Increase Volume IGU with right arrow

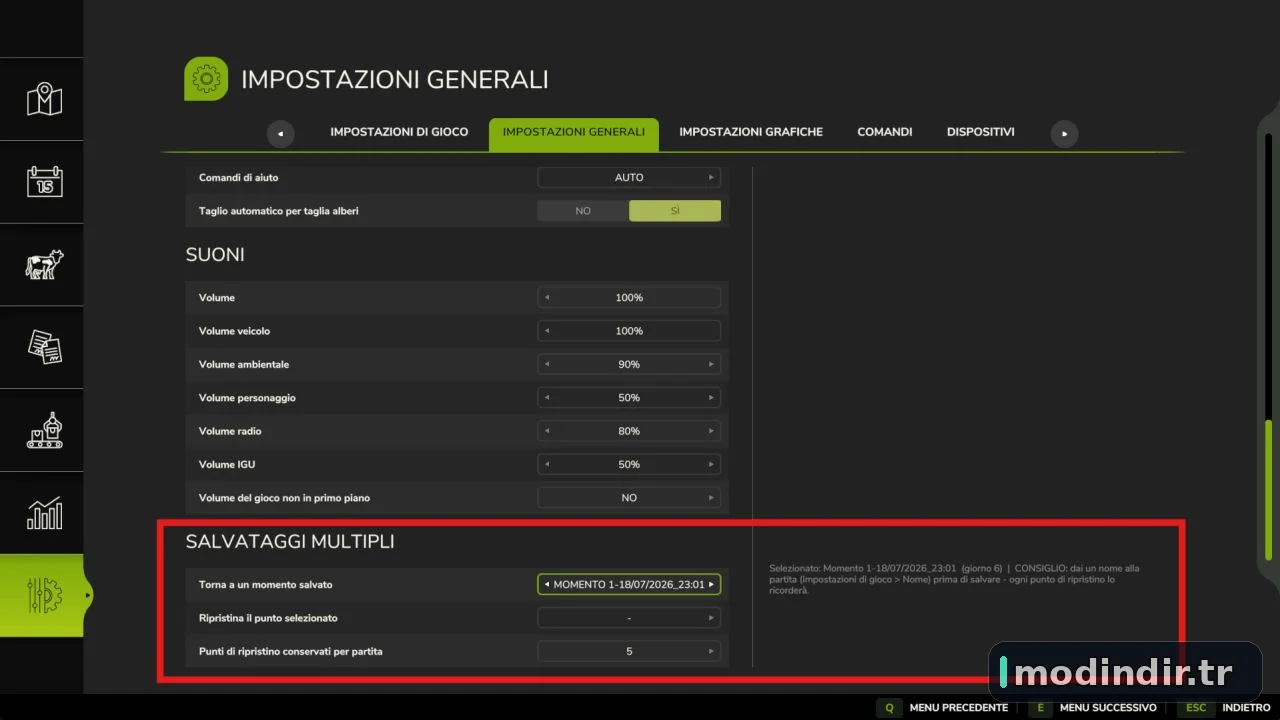click(711, 465)
